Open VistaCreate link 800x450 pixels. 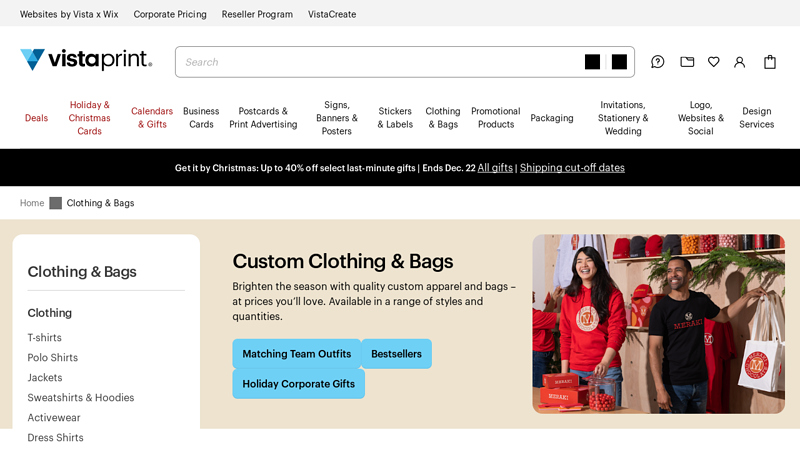click(x=332, y=14)
